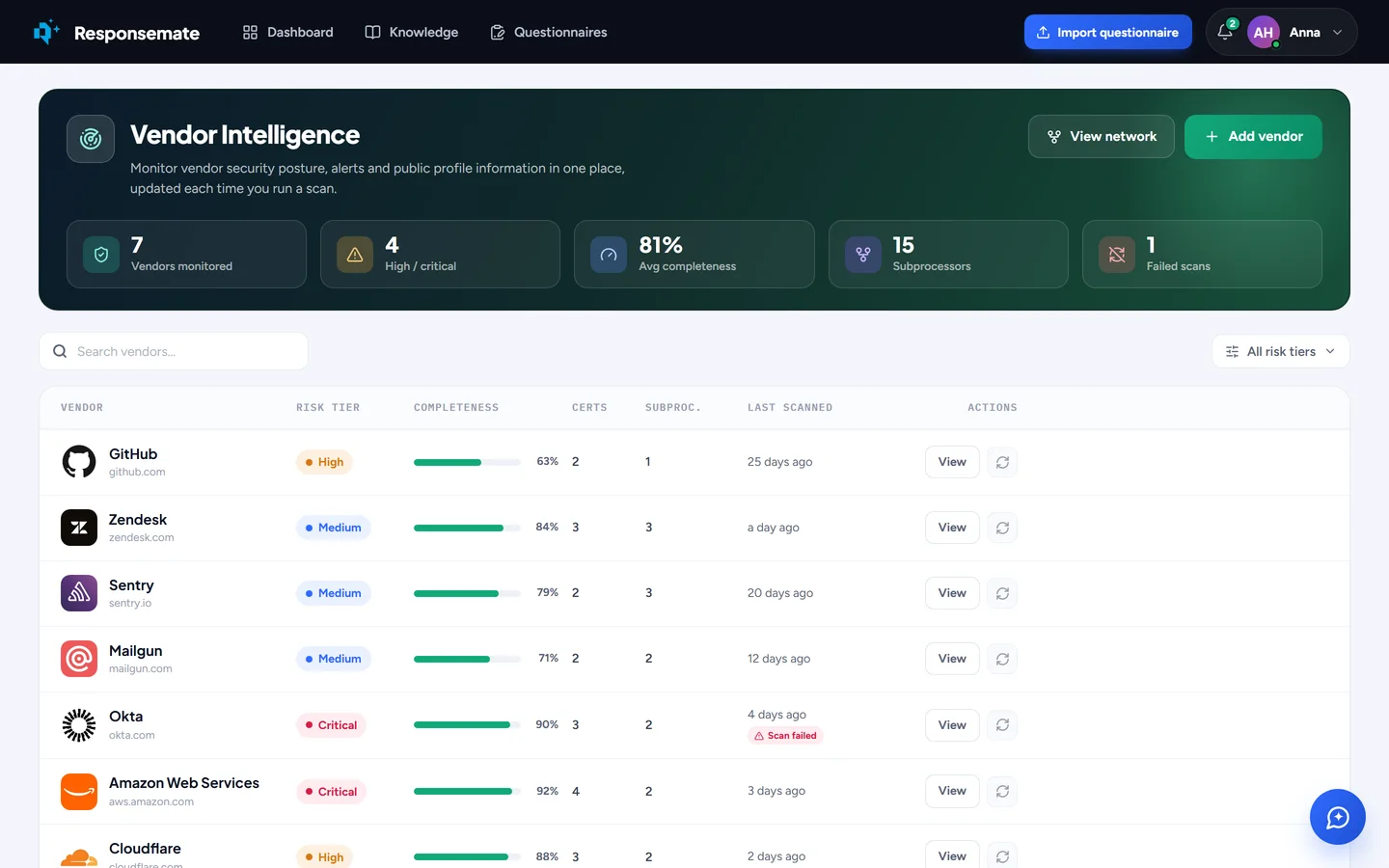Open the floating chat assistant button
Screen dimensions: 1389x868
pos(1337,817)
